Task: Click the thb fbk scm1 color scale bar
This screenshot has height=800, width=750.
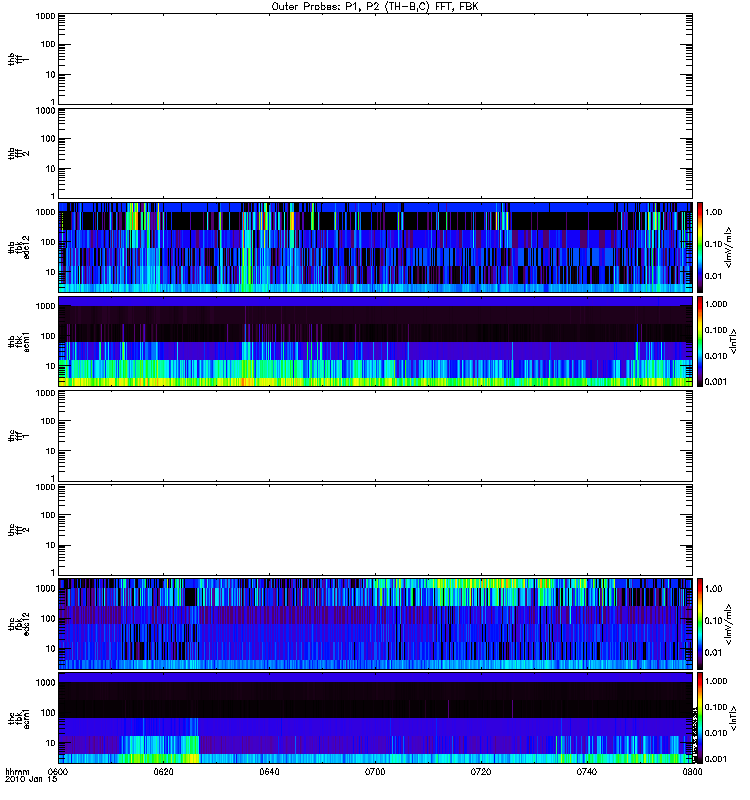Action: (699, 341)
